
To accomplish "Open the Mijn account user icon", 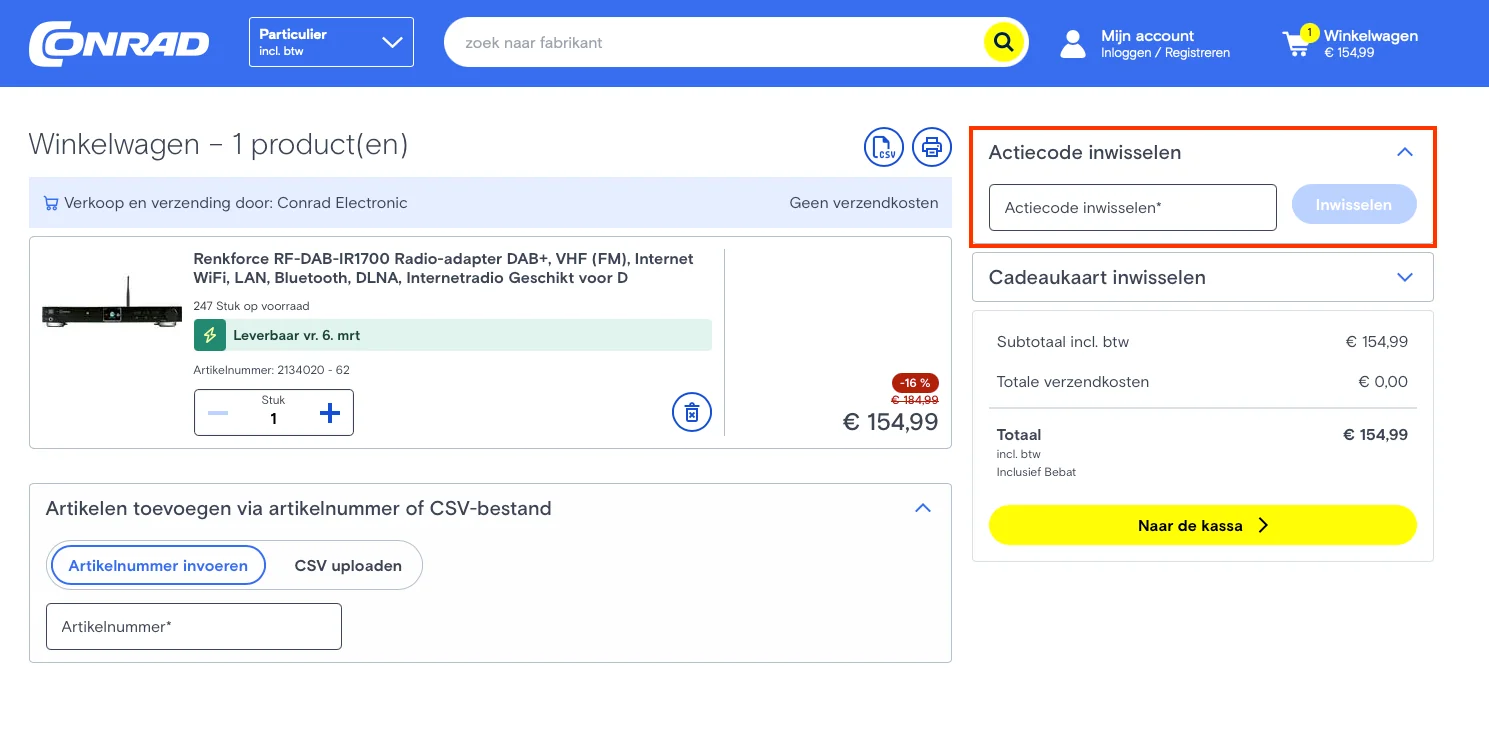I will point(1073,43).
